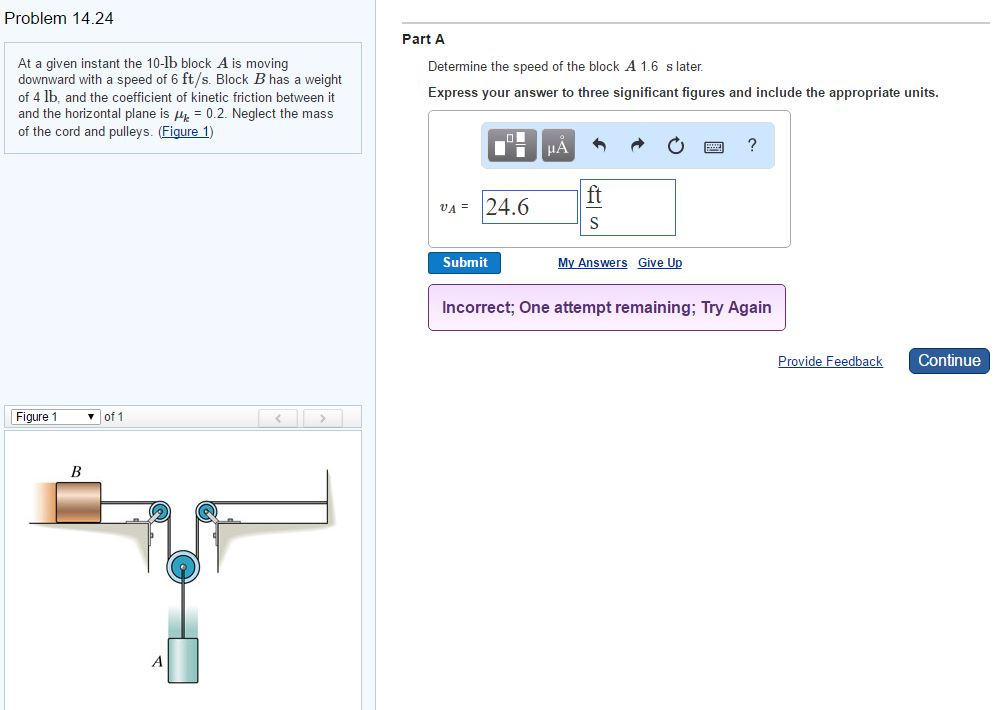Click the Incorrect; Try Again message box

(x=607, y=307)
